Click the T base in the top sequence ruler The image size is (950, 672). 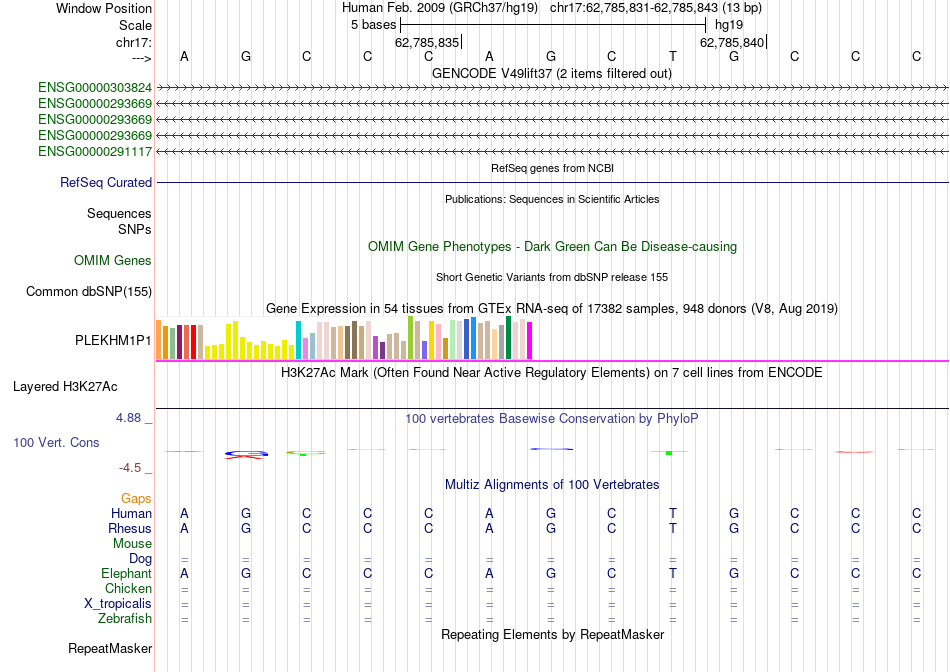click(x=673, y=56)
